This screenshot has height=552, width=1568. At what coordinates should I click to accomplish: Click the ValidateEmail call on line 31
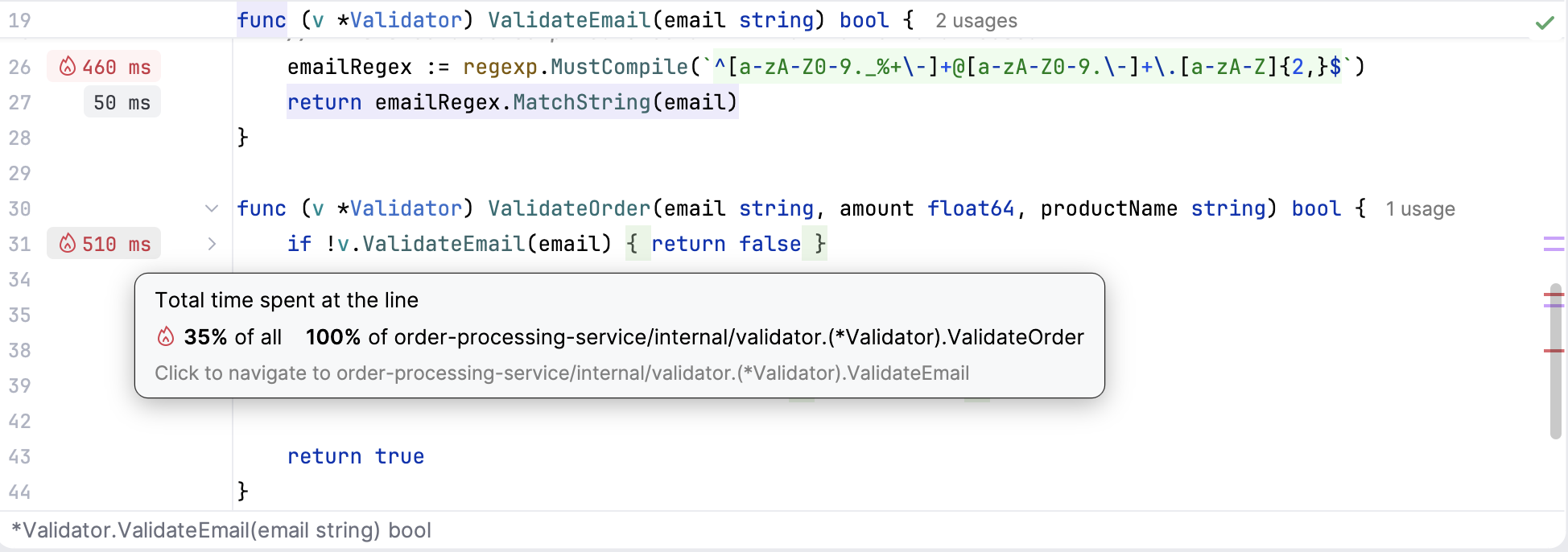coord(444,244)
